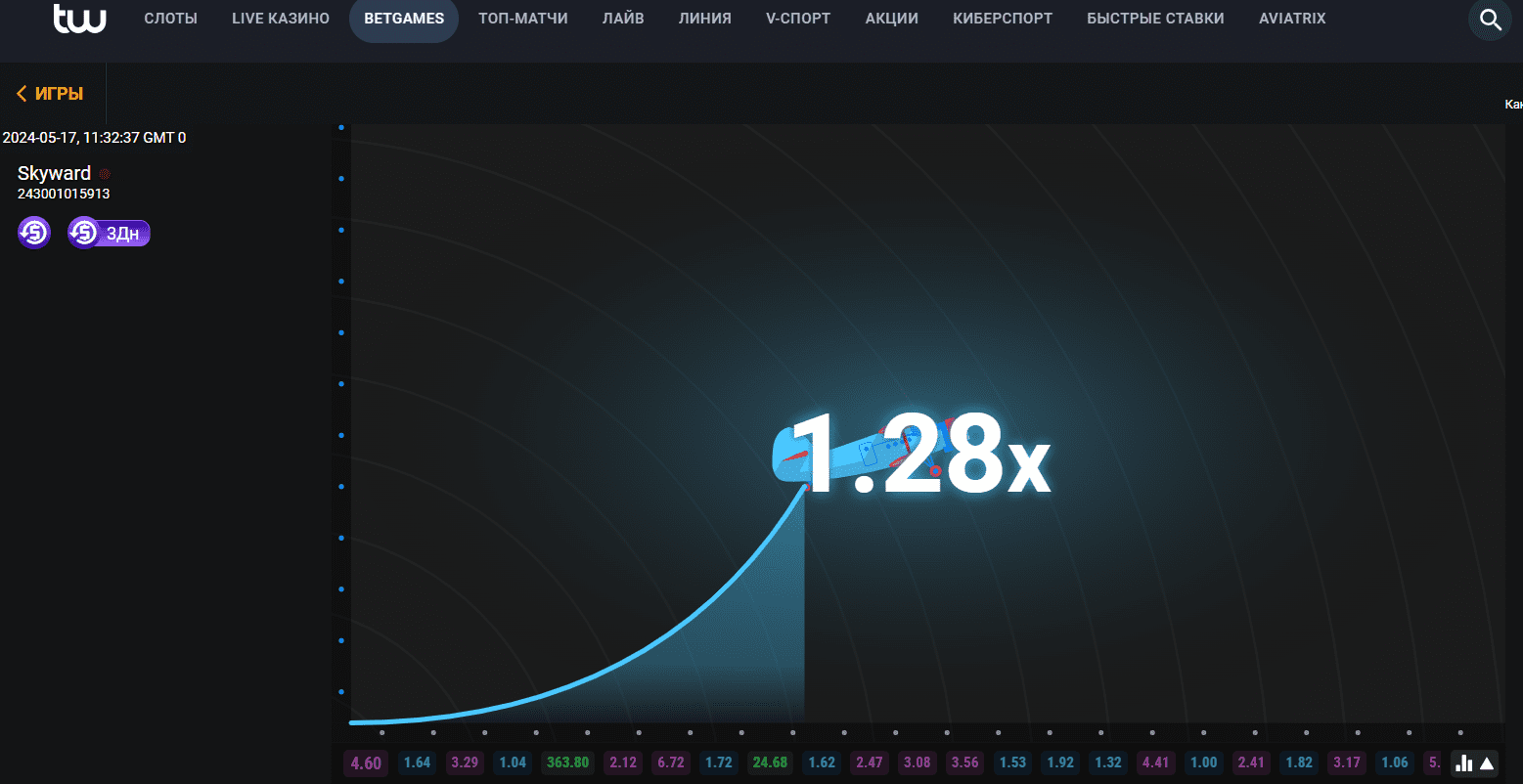Select the 3.17 history result chip
Viewport: 1523px width, 784px height.
click(1347, 762)
